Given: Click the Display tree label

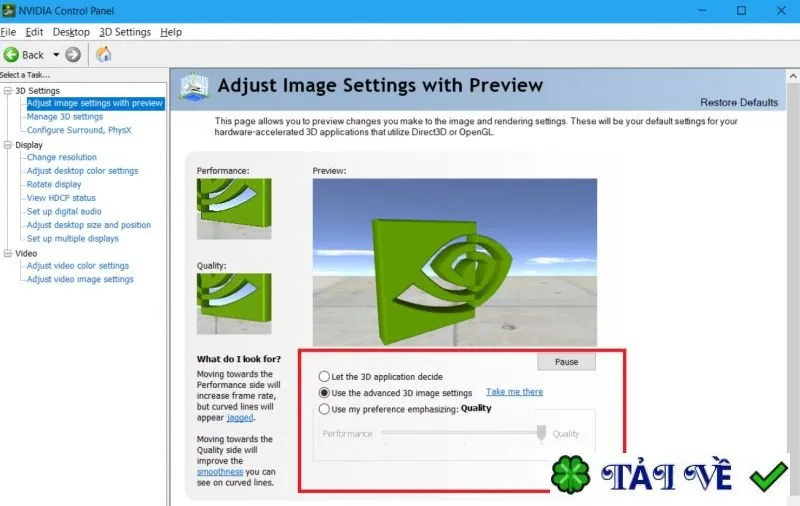Looking at the screenshot, I should pos(29,145).
